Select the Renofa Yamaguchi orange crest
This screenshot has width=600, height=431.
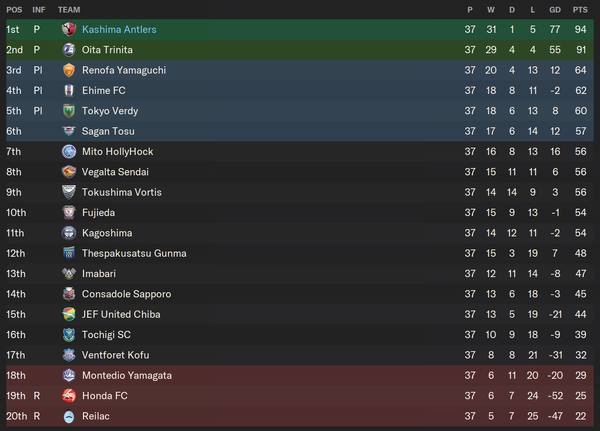(x=69, y=70)
